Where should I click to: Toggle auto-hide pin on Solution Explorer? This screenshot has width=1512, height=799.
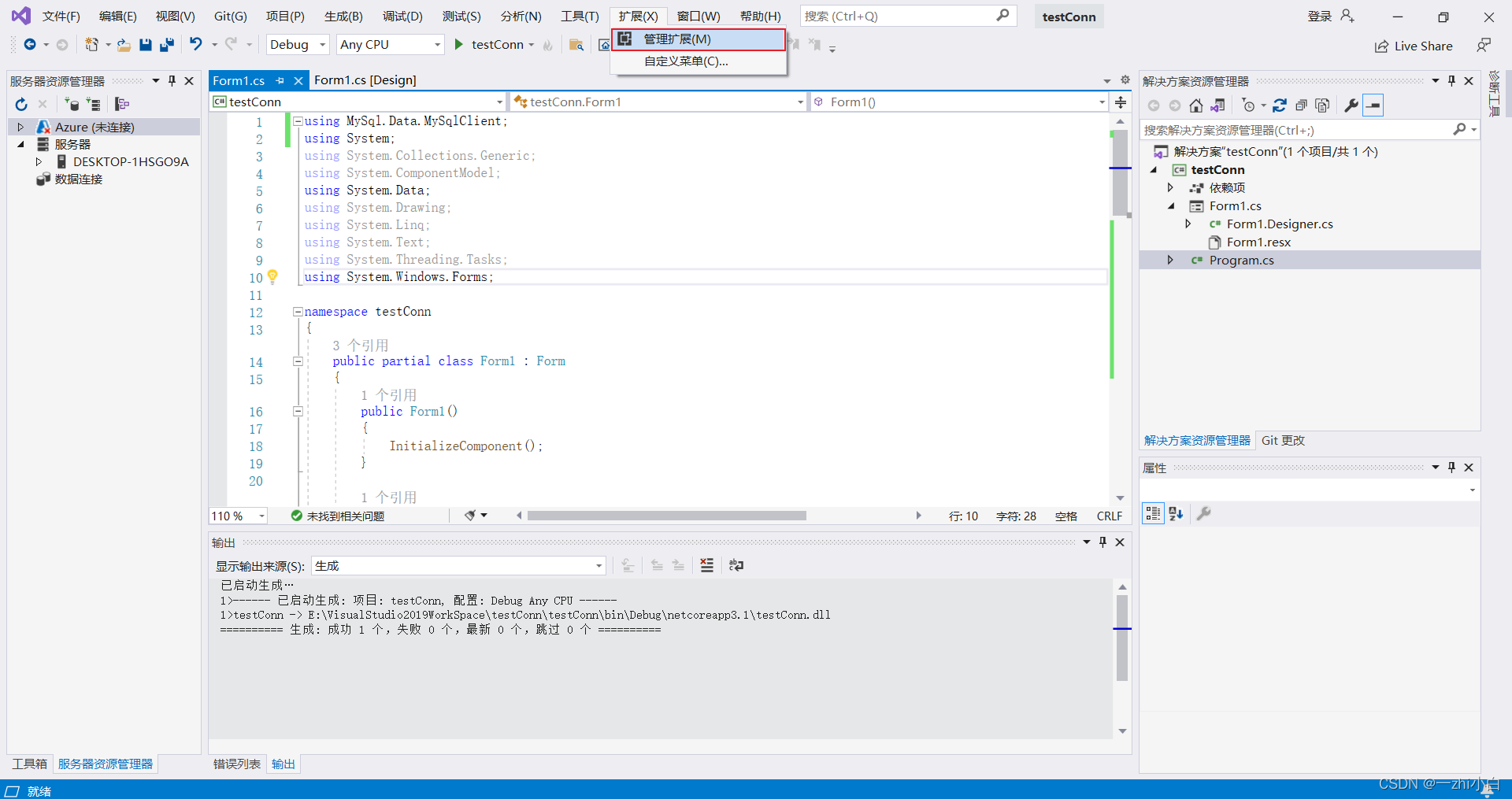coord(1452,80)
